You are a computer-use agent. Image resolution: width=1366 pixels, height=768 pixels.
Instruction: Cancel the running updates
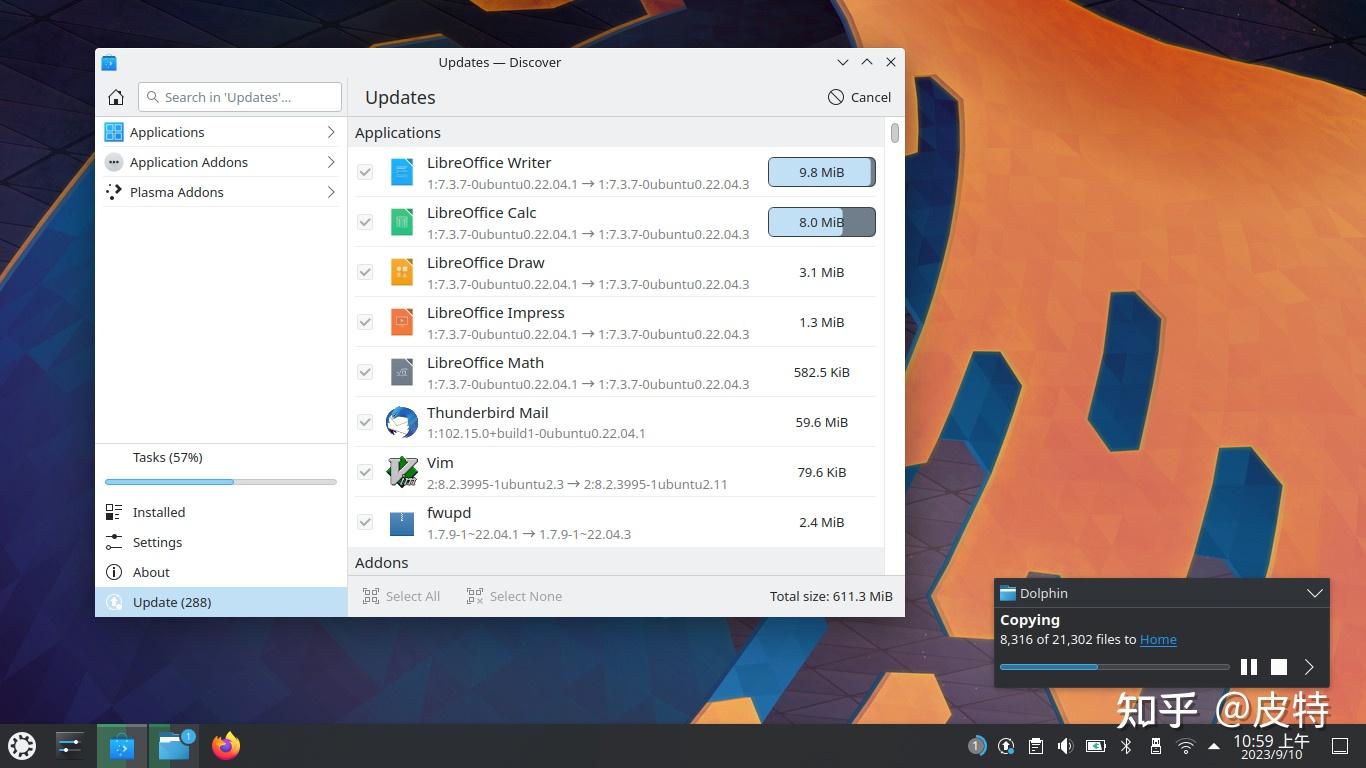pos(859,97)
